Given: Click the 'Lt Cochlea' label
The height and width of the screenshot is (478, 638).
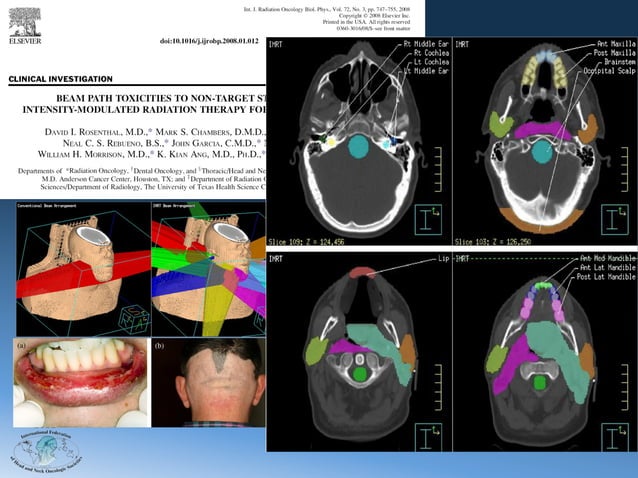Looking at the screenshot, I should click(432, 62).
